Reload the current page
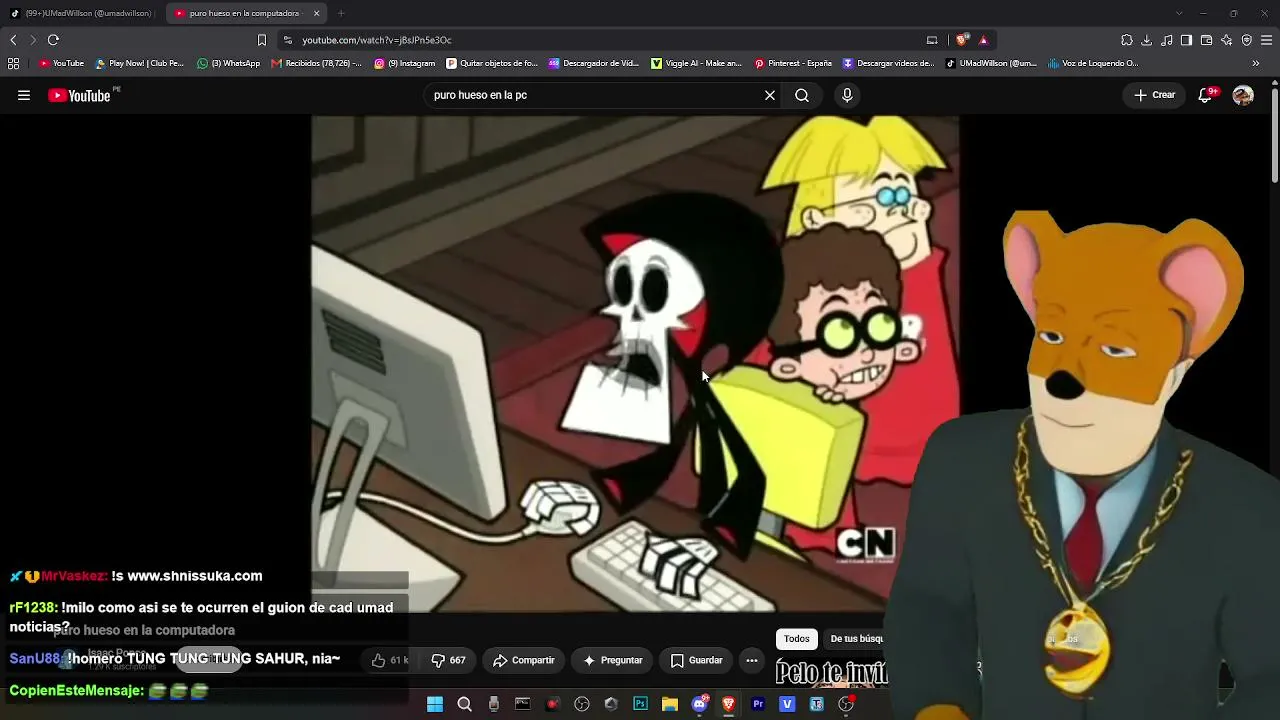The image size is (1280, 720). [x=53, y=40]
